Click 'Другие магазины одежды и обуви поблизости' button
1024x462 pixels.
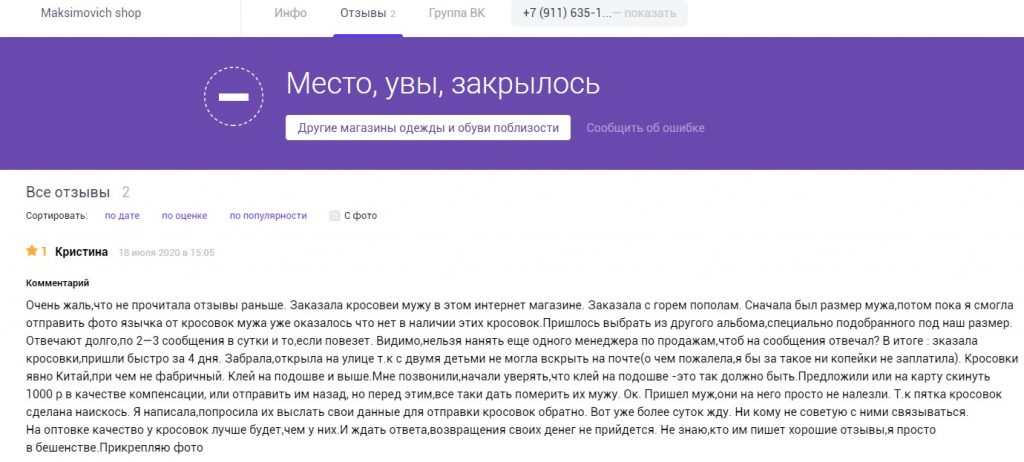click(428, 127)
